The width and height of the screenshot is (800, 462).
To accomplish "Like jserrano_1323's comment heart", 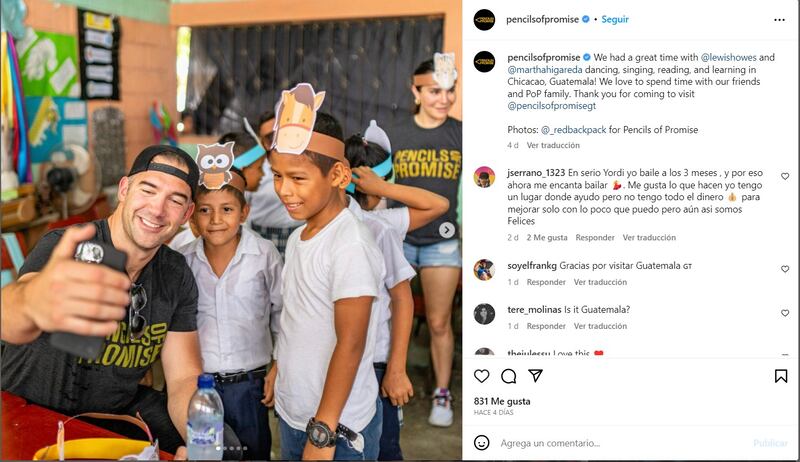I will click(x=785, y=176).
